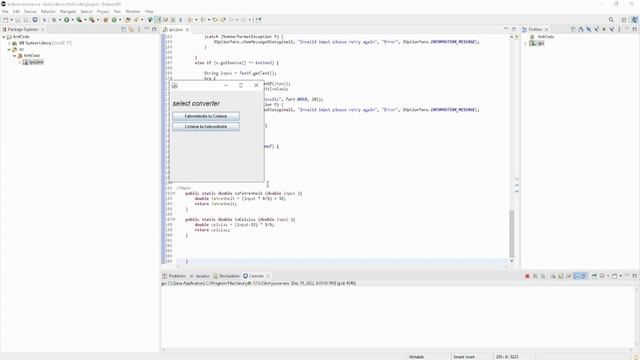This screenshot has height=360, width=640.
Task: Open the Refactor menu
Action: click(48, 11)
